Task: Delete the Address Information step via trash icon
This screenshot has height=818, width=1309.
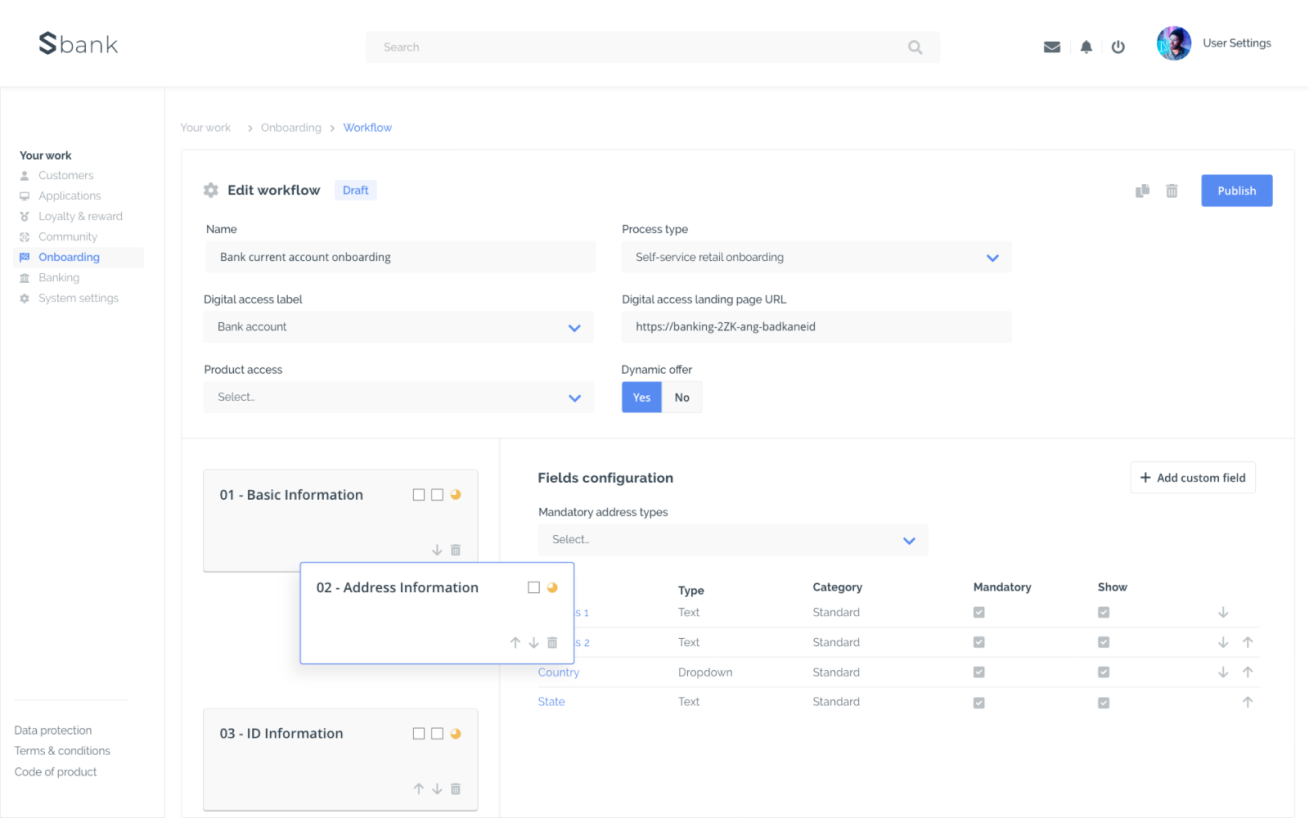Action: point(553,642)
